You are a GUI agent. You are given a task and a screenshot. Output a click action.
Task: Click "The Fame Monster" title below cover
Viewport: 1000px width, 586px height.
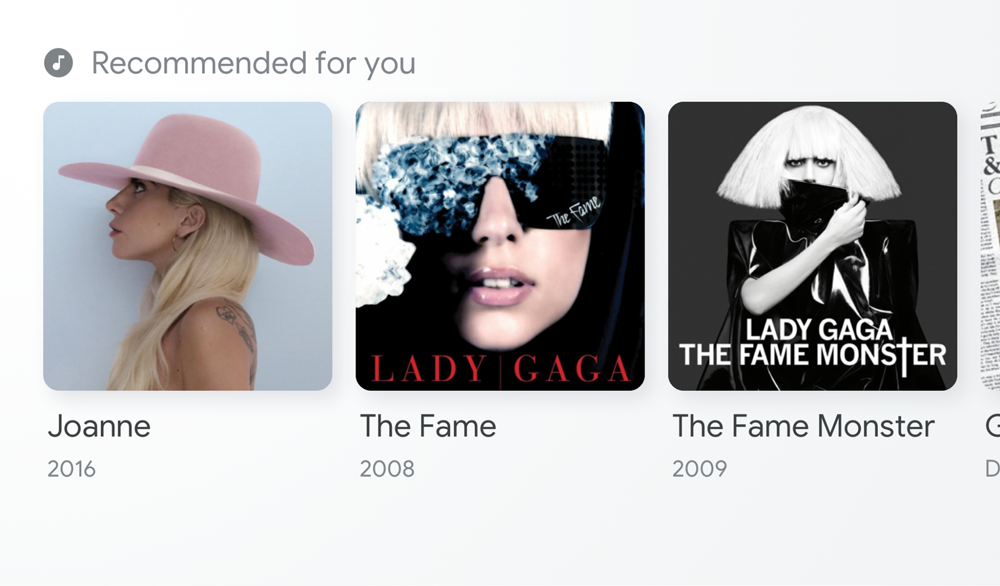click(x=803, y=426)
